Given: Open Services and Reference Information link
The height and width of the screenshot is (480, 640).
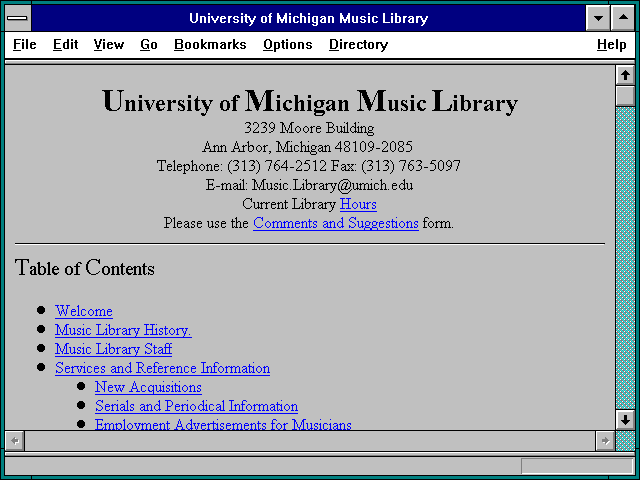Looking at the screenshot, I should 162,368.
